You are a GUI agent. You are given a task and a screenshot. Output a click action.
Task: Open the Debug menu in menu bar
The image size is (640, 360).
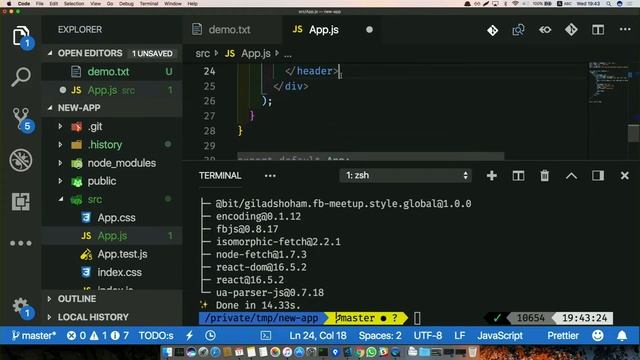[x=126, y=3]
